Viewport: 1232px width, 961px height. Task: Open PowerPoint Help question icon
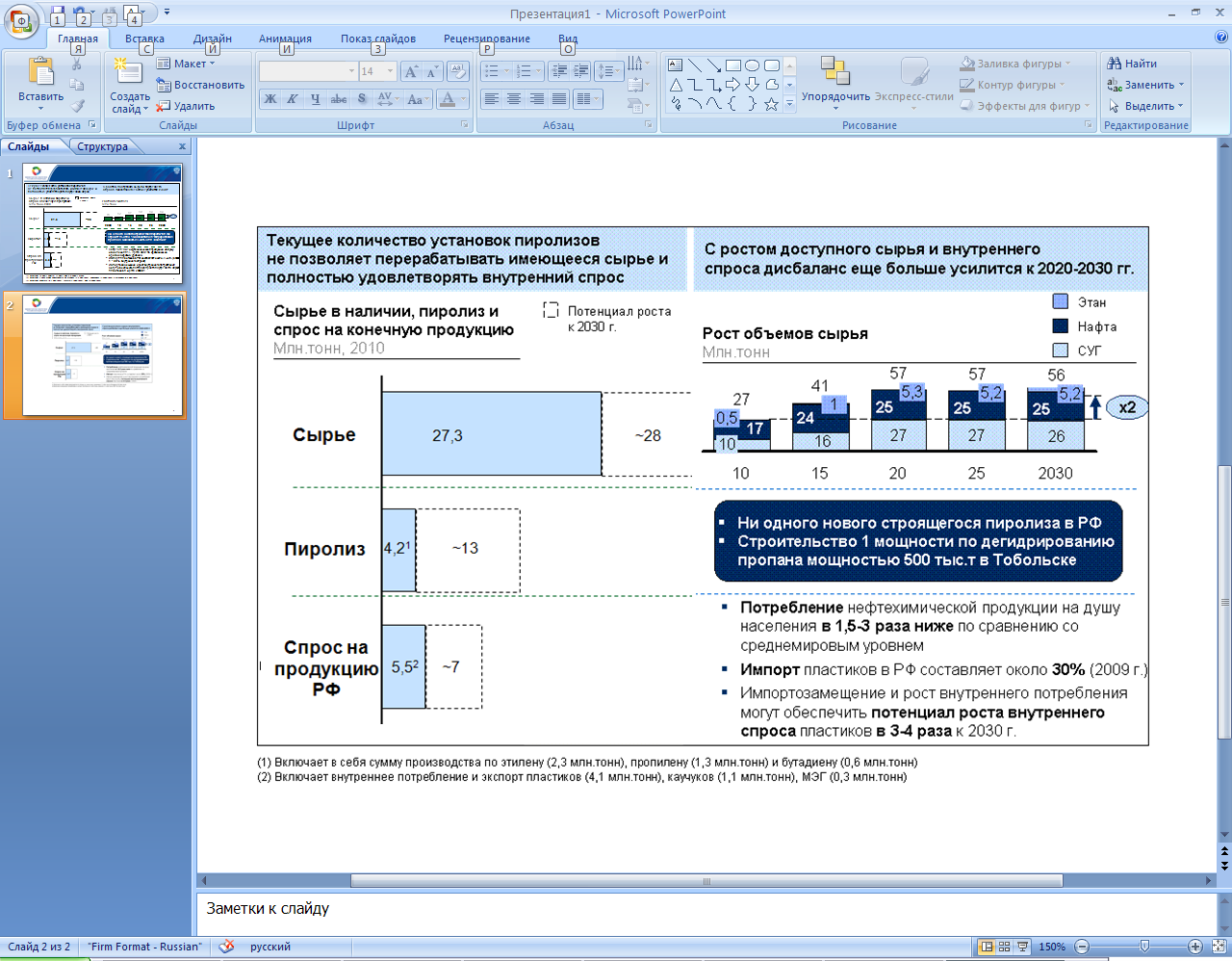[x=1221, y=39]
